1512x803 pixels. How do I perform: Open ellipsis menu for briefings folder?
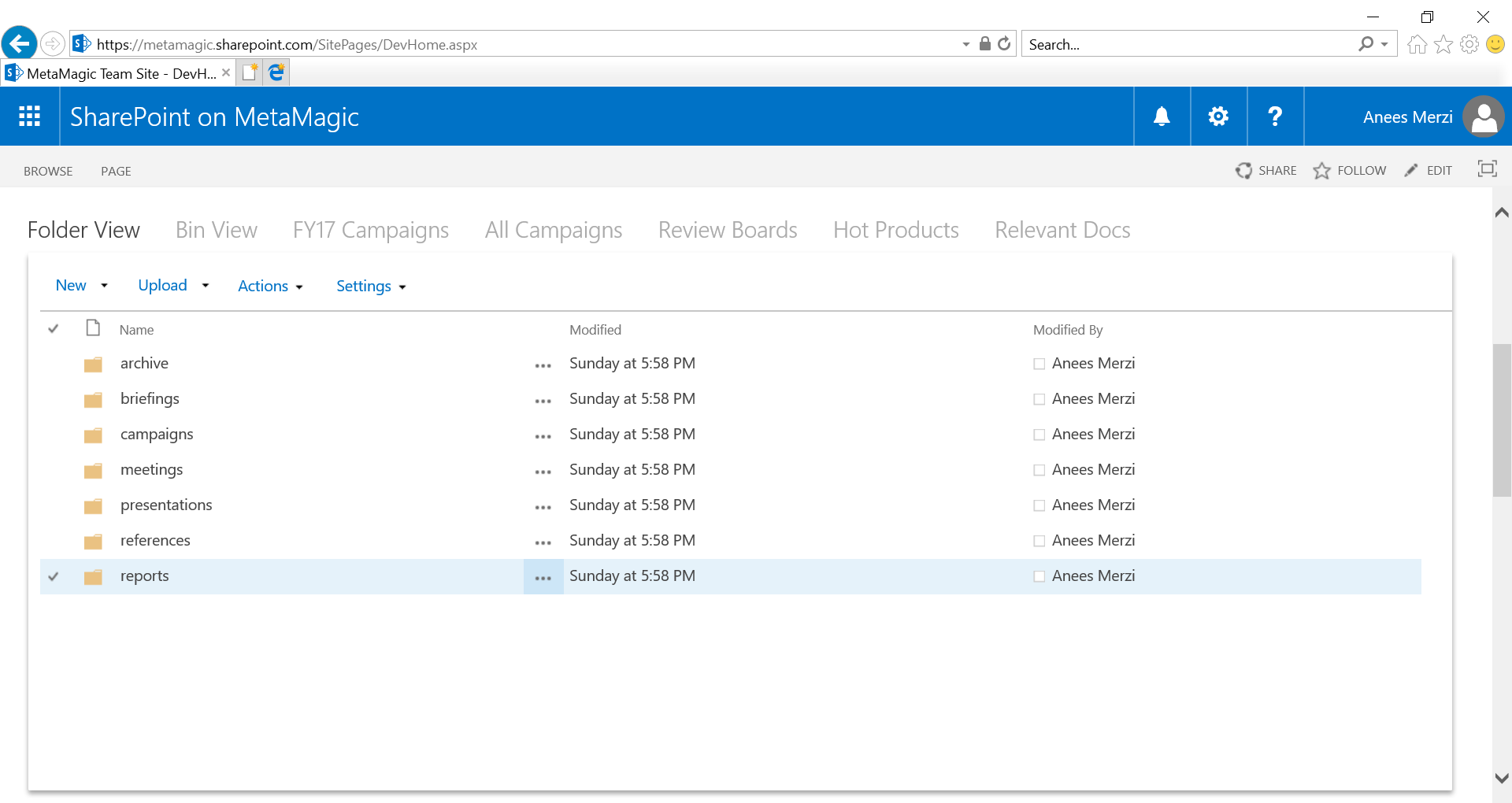543,401
